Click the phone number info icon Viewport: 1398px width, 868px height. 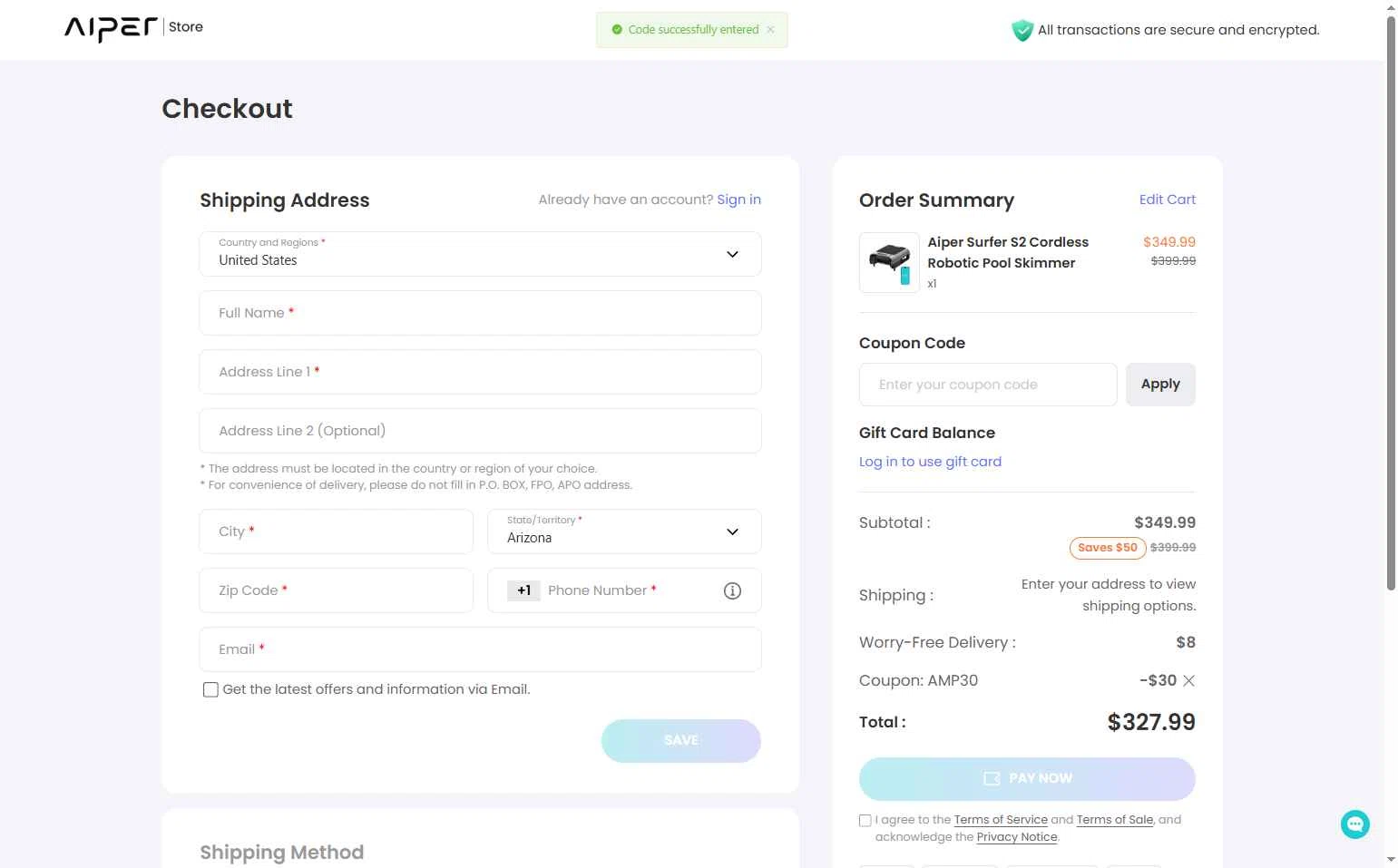[x=732, y=591]
